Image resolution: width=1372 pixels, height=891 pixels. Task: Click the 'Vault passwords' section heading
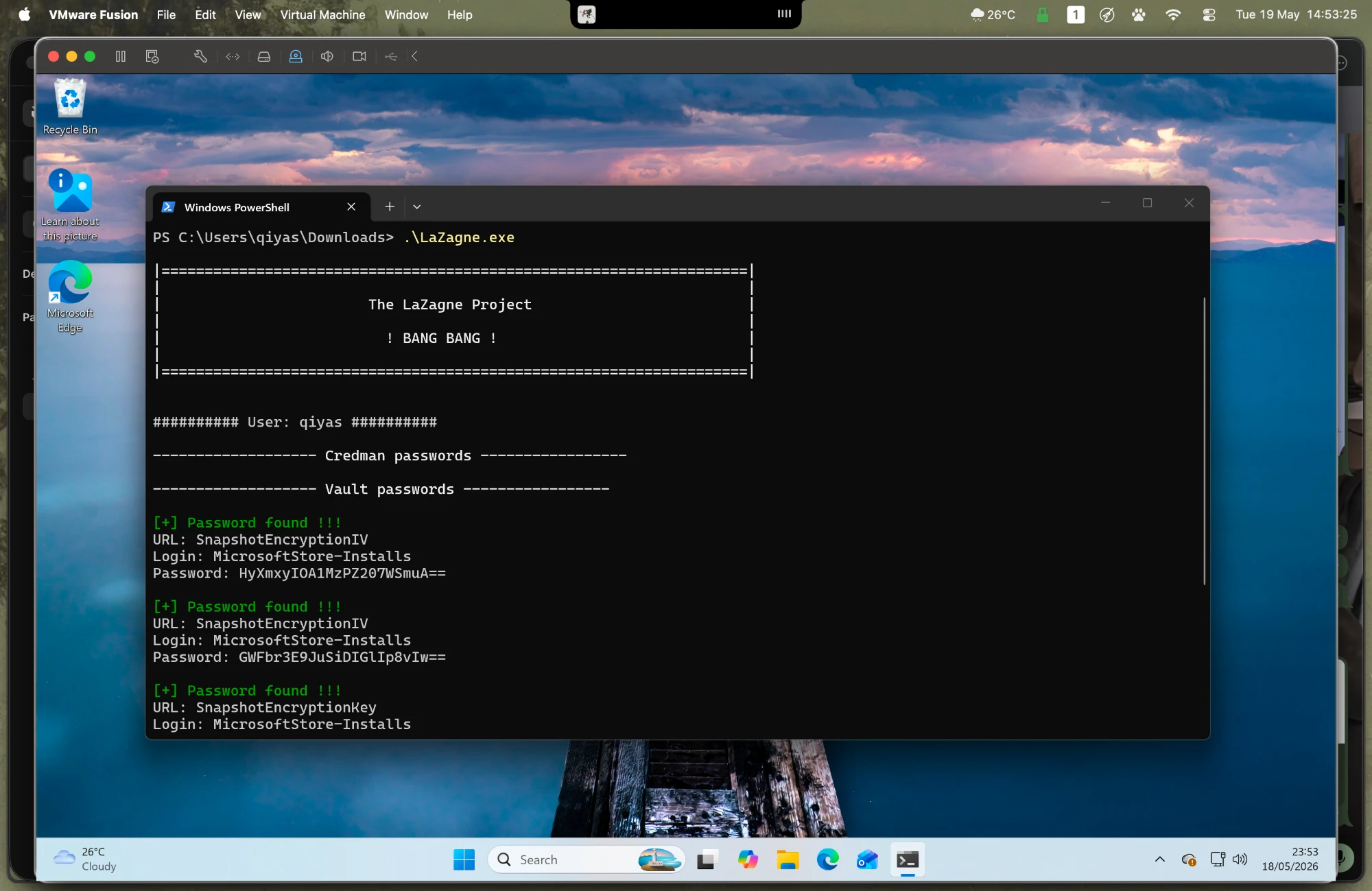coord(390,489)
